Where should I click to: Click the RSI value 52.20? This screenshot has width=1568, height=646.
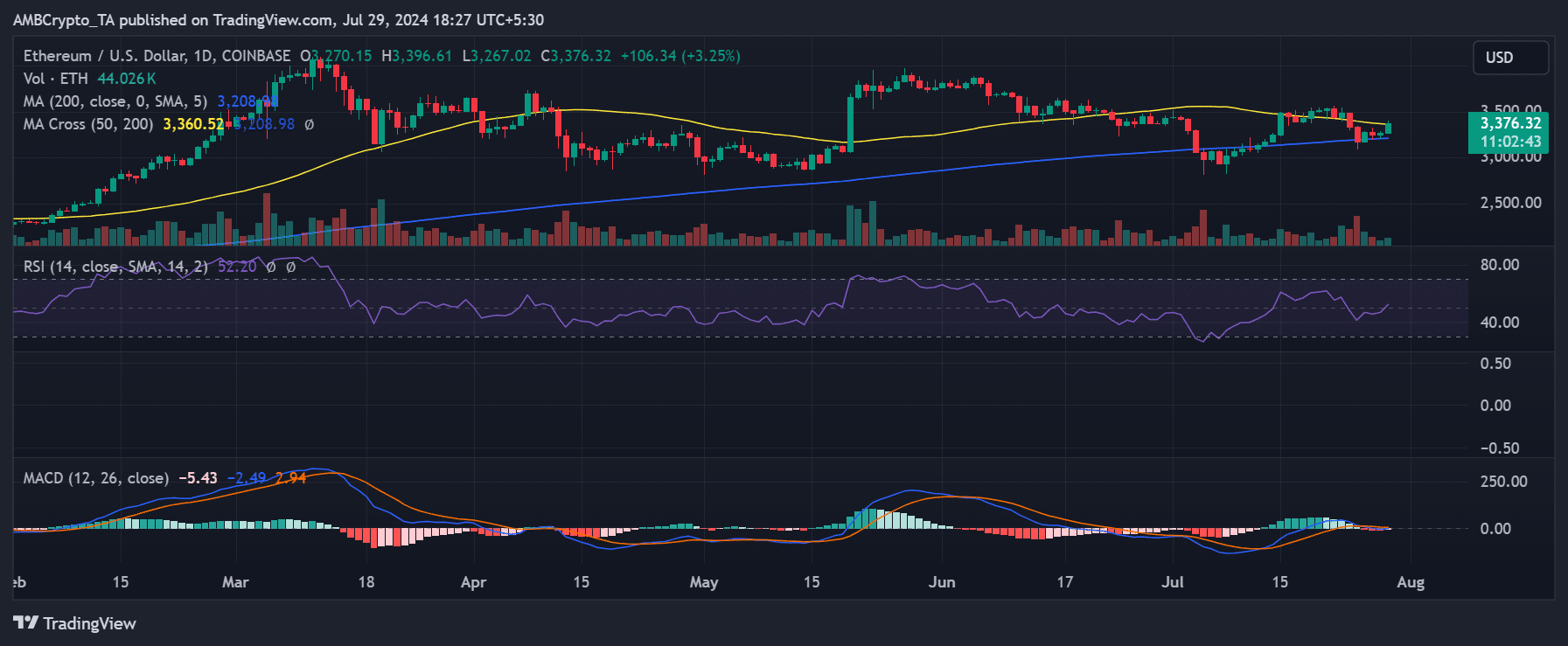(237, 267)
